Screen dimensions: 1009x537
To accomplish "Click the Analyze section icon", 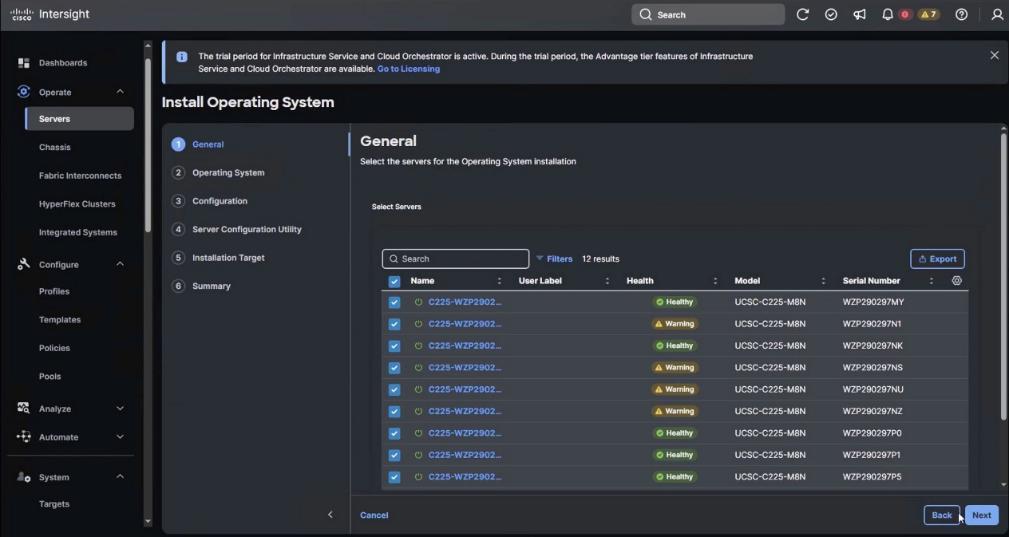I will point(24,408).
